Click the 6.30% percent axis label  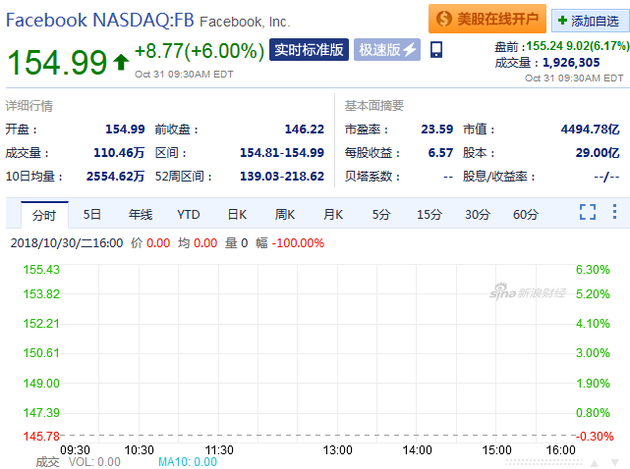tap(593, 269)
